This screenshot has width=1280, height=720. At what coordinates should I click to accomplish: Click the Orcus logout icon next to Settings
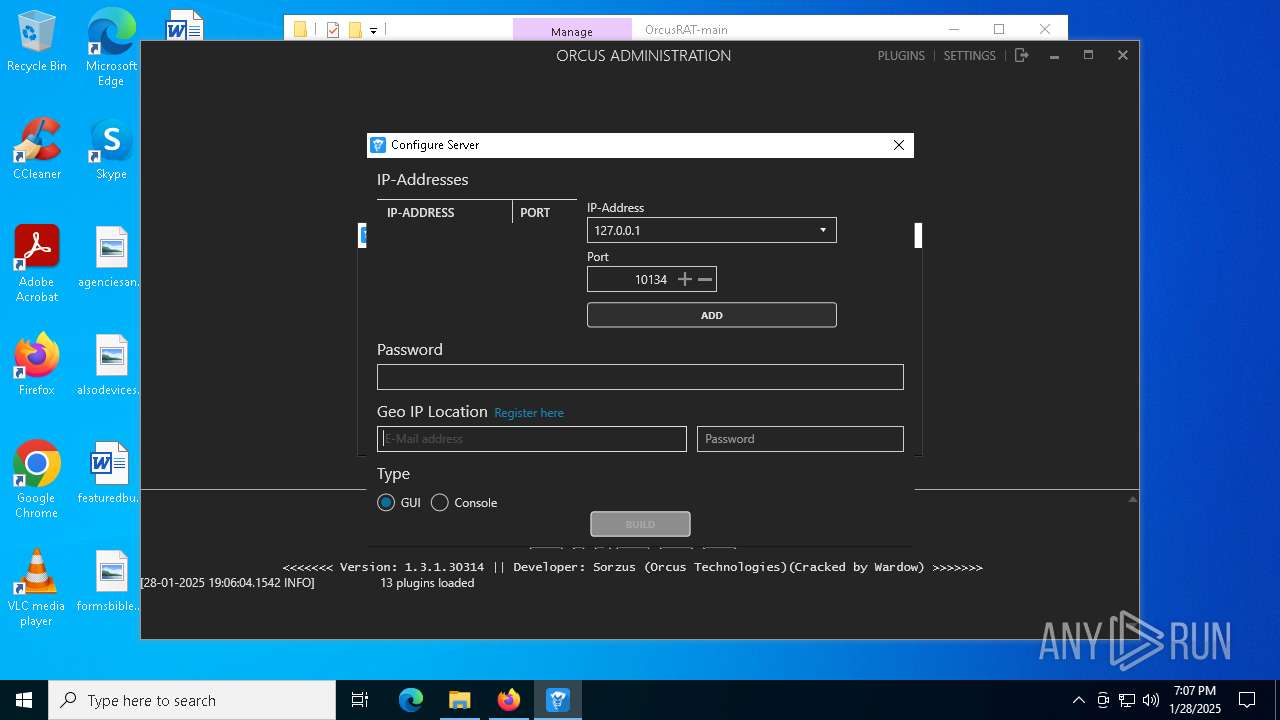[1021, 56]
